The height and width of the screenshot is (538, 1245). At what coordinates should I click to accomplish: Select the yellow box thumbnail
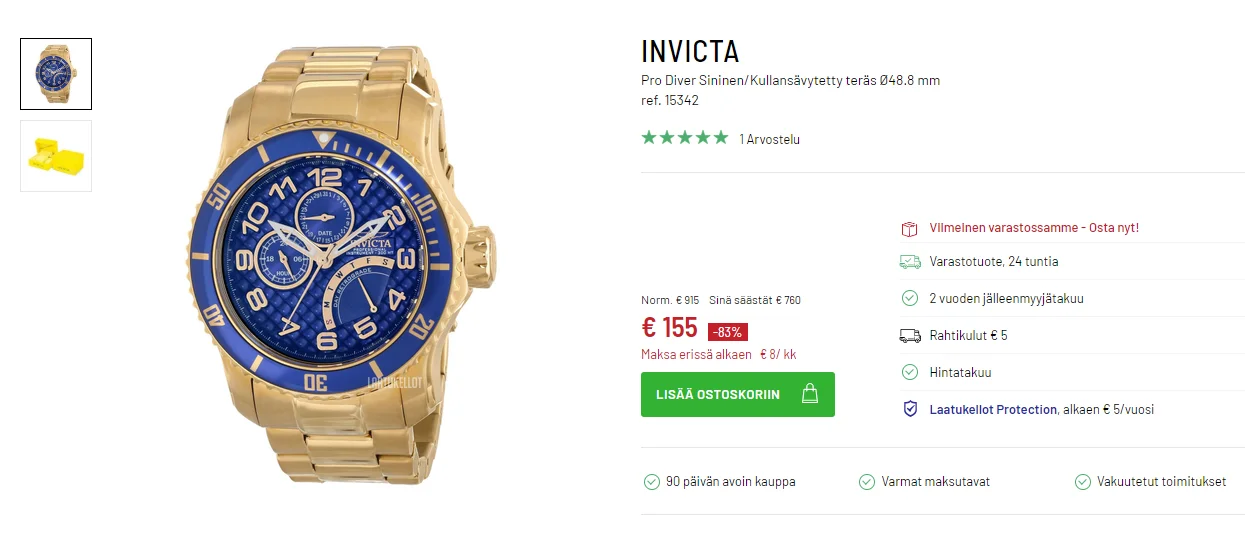point(56,156)
